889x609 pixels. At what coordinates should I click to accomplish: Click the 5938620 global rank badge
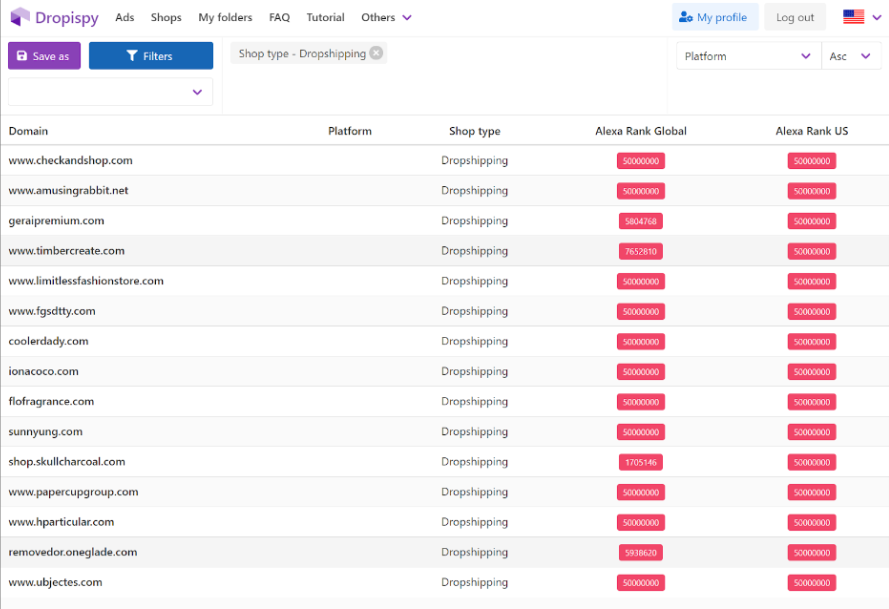tap(641, 552)
